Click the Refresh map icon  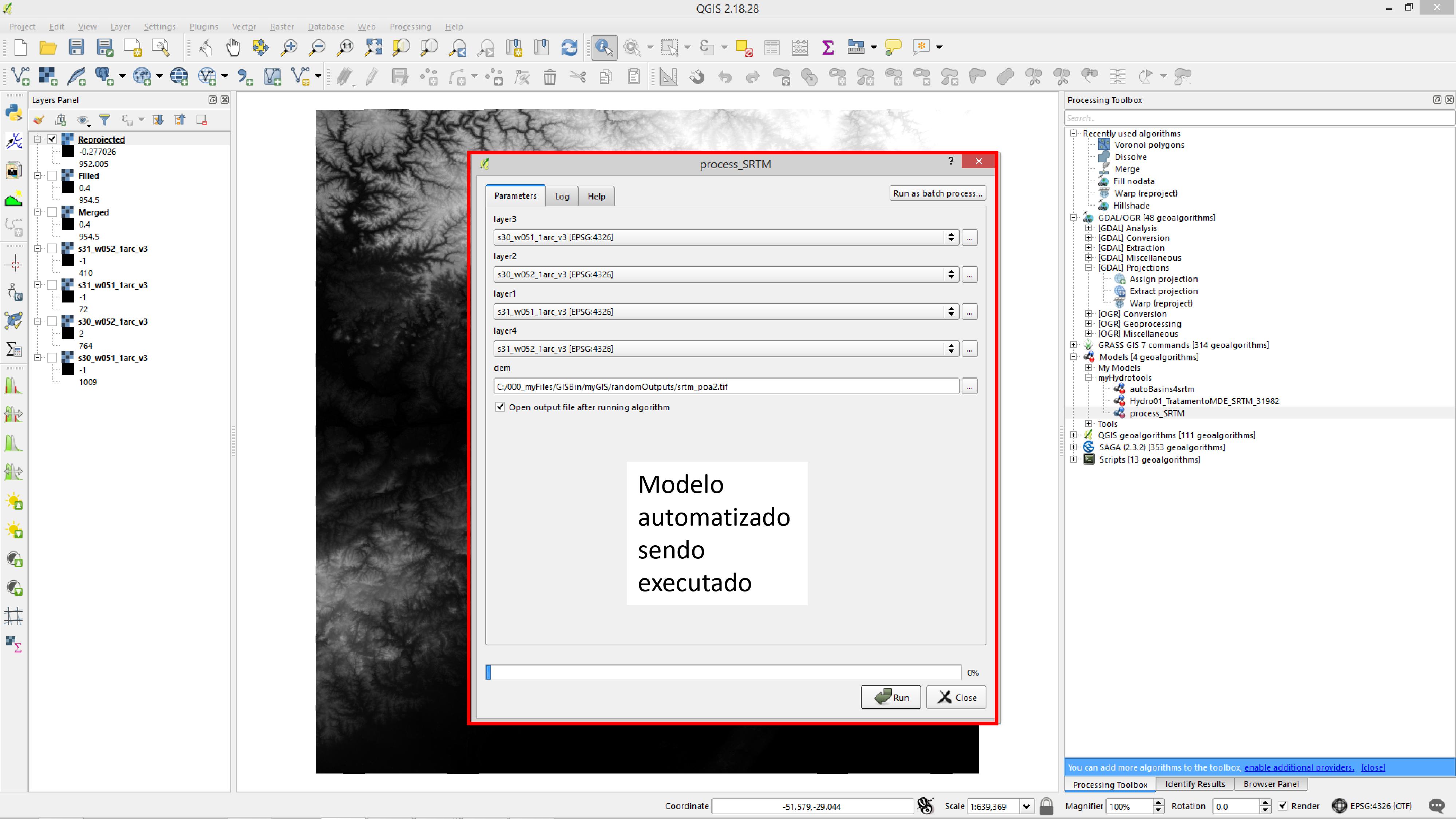click(569, 47)
